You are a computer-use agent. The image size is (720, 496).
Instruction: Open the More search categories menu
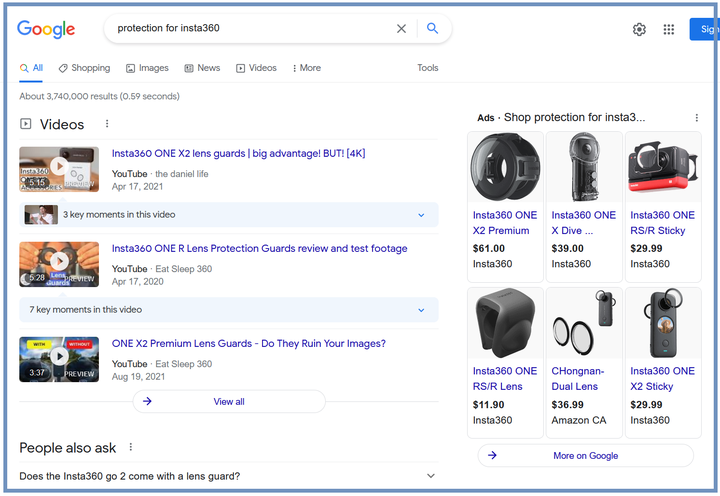pos(307,68)
